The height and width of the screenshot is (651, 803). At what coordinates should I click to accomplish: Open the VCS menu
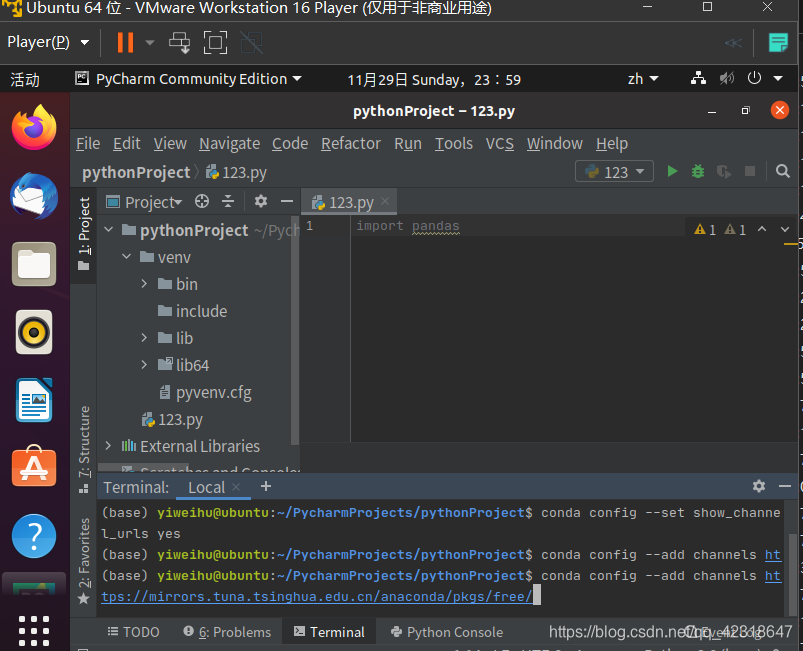click(500, 143)
